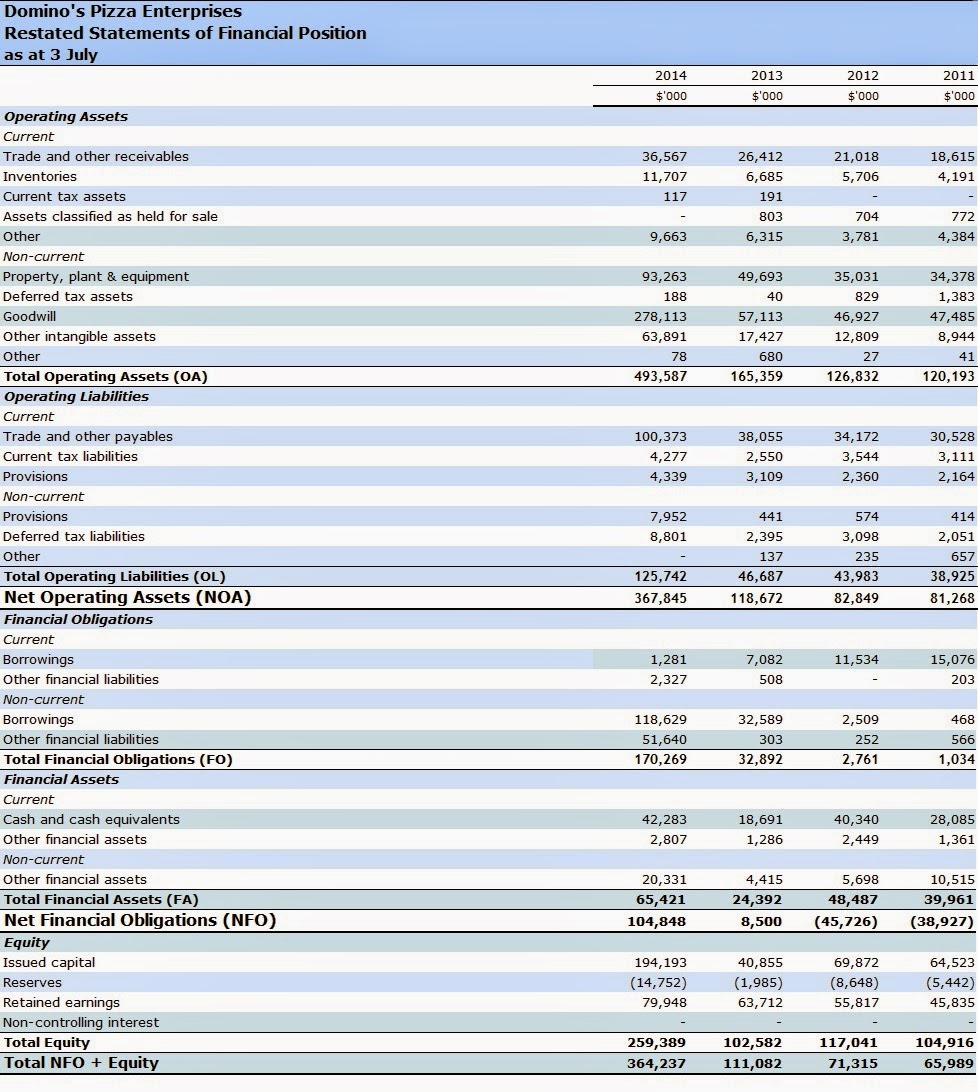Click Goodwill 2014 value 278,113

660,316
